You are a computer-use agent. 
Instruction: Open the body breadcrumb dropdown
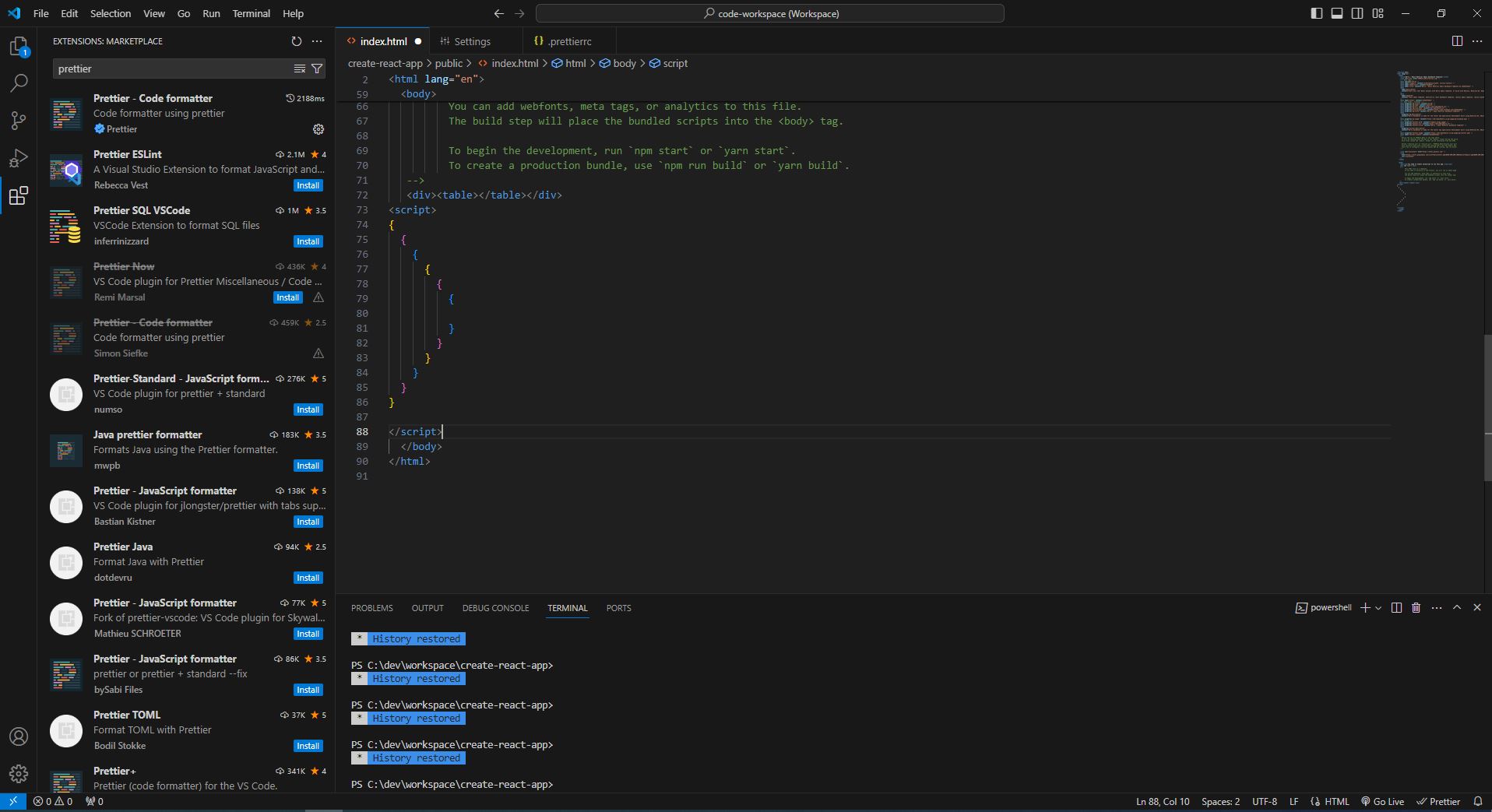(618, 63)
